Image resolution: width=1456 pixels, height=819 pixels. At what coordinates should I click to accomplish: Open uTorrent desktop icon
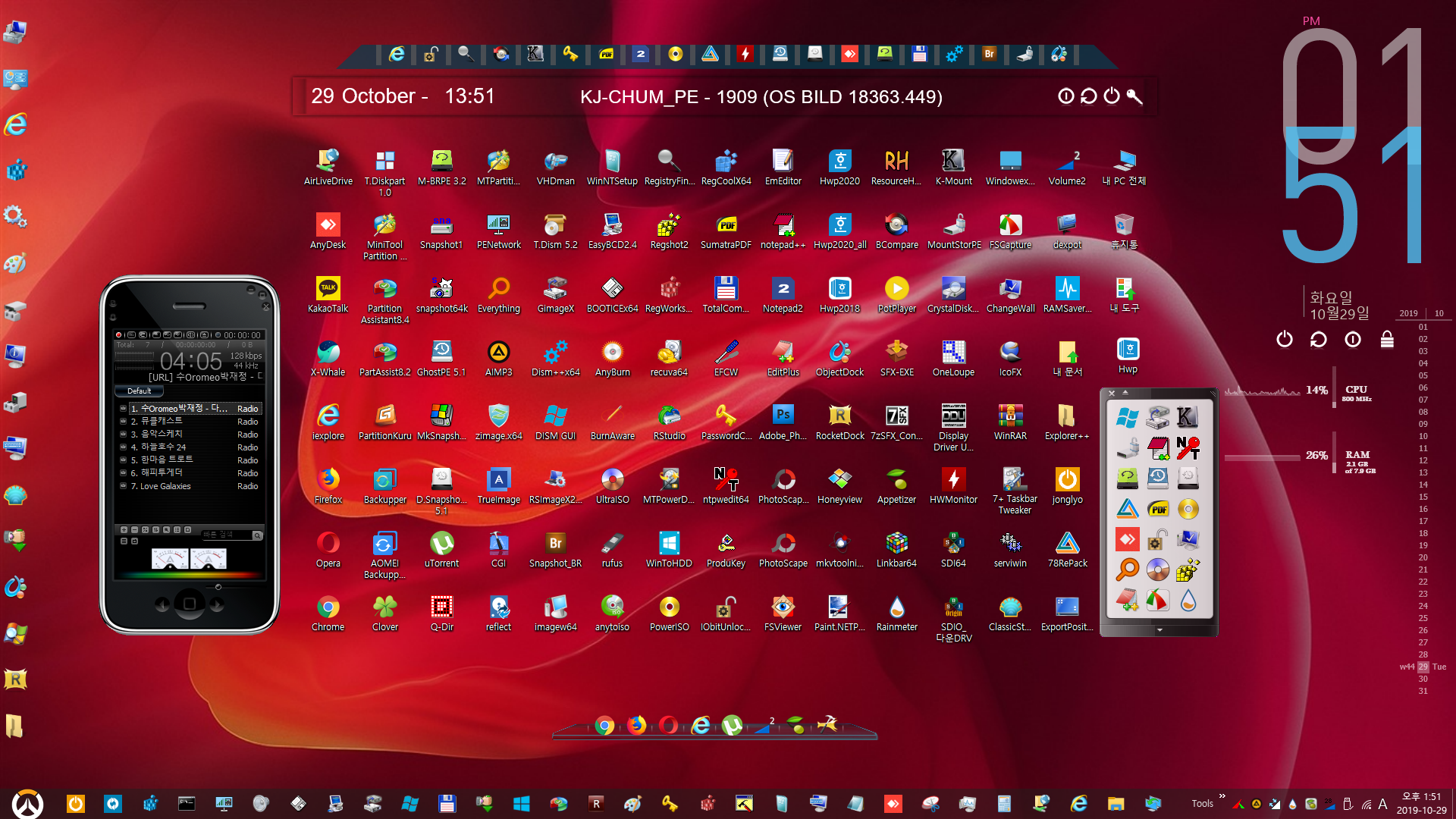(x=441, y=549)
